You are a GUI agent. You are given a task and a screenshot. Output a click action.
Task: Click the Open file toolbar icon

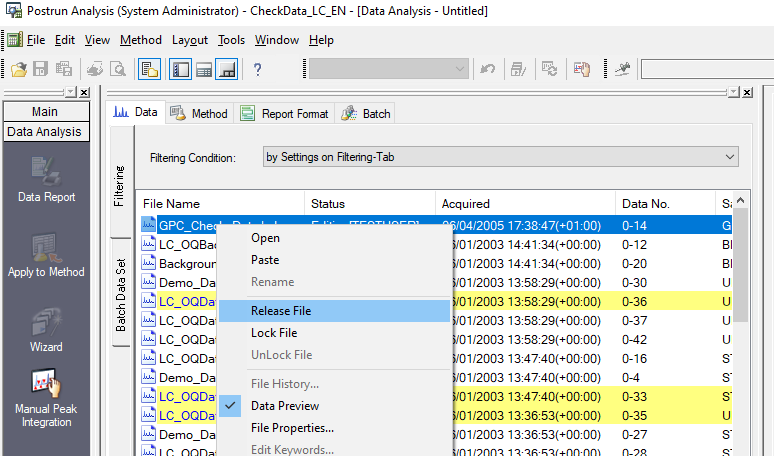[x=19, y=69]
